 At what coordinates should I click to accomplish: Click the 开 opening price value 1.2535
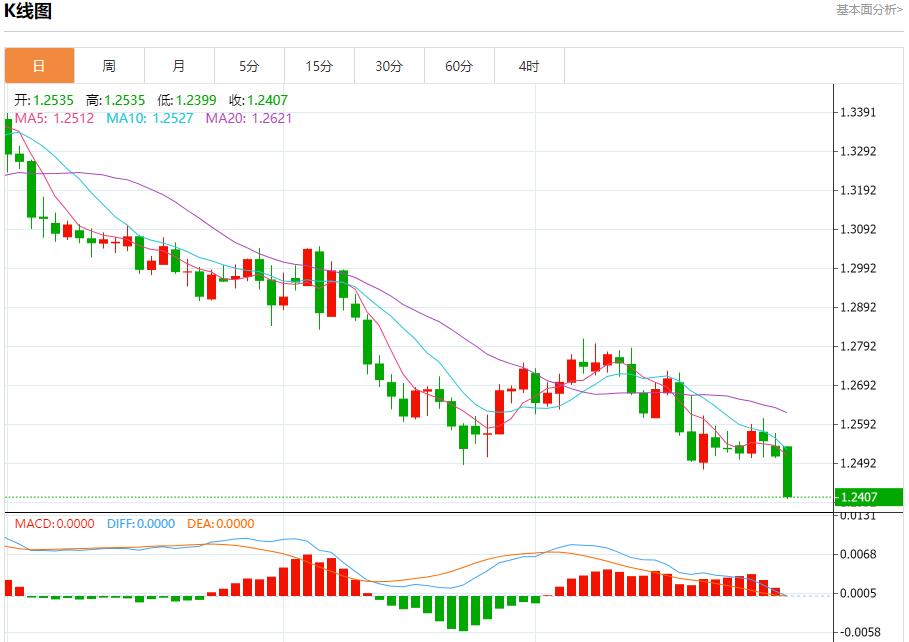53,100
